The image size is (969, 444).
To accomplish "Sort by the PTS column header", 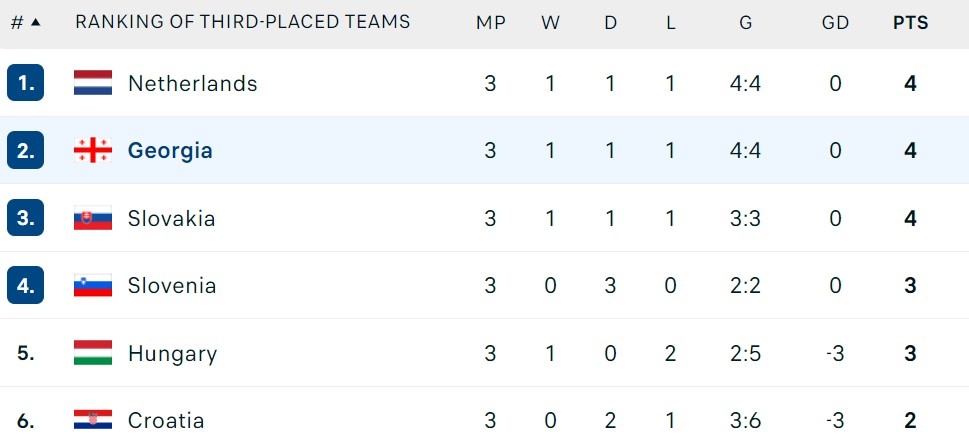I will click(910, 23).
